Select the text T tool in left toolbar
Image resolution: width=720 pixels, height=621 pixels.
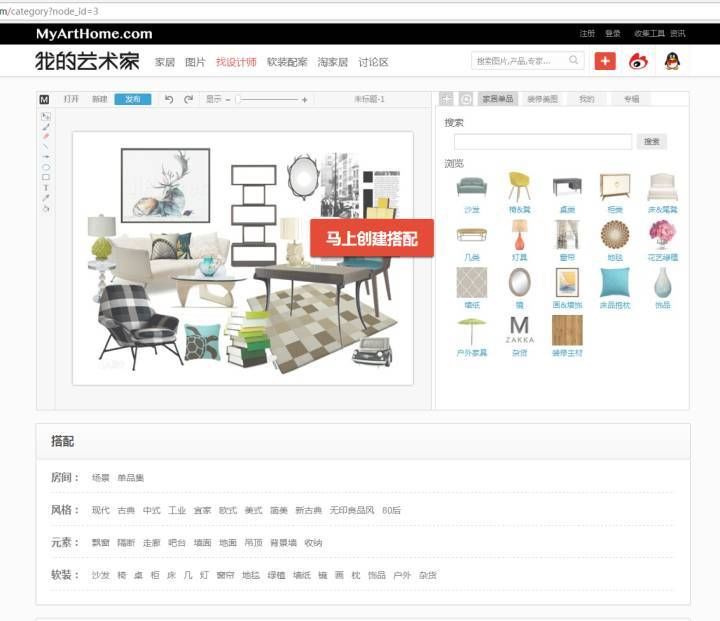click(46, 188)
